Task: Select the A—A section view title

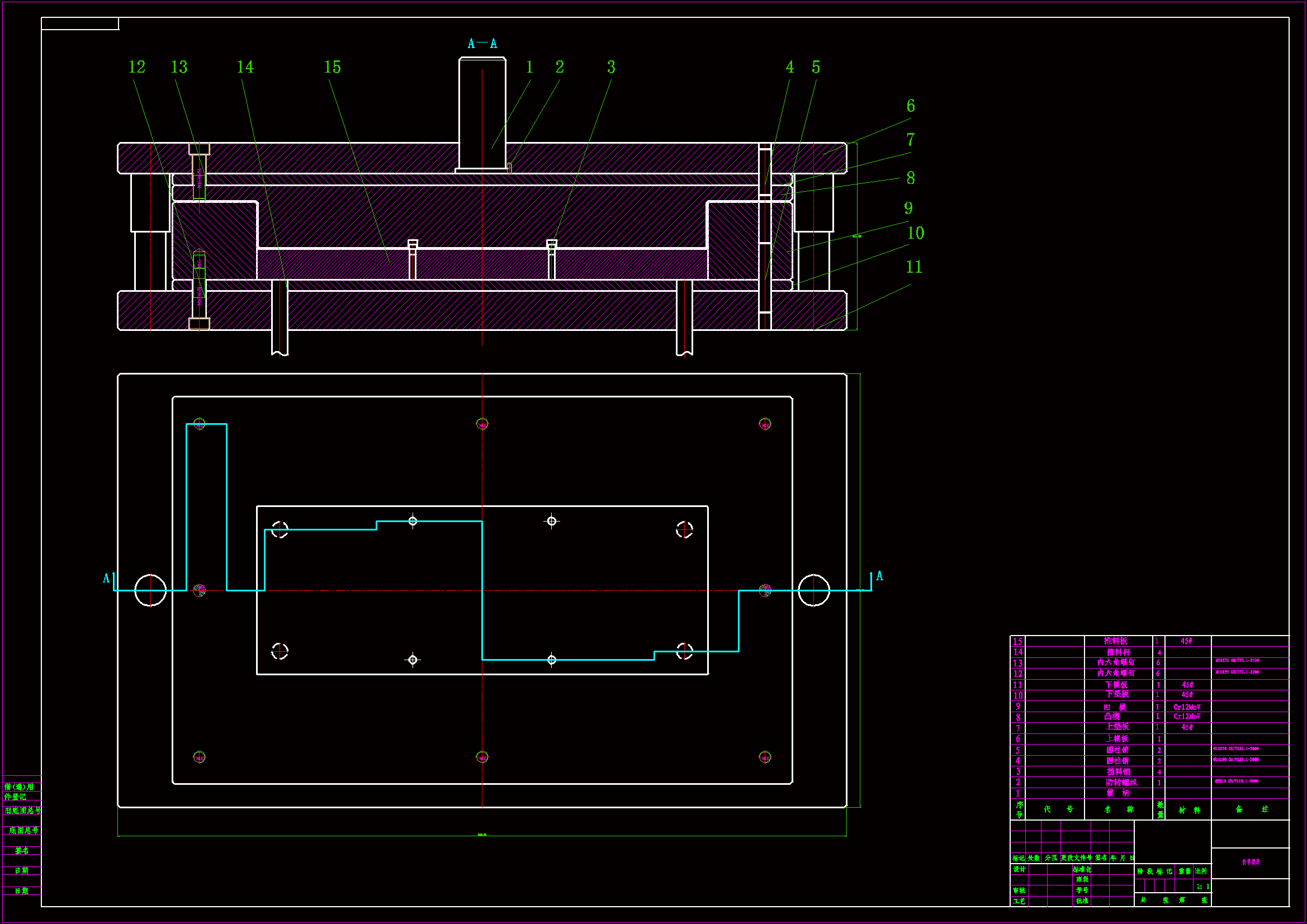Action: (482, 44)
